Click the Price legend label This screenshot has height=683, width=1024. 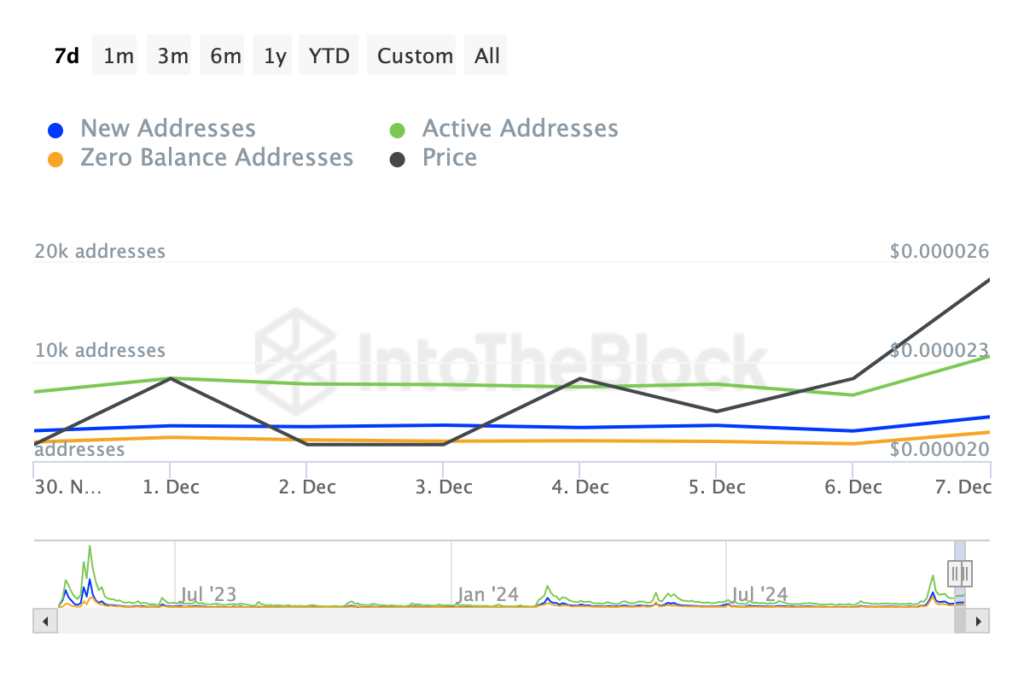click(449, 158)
